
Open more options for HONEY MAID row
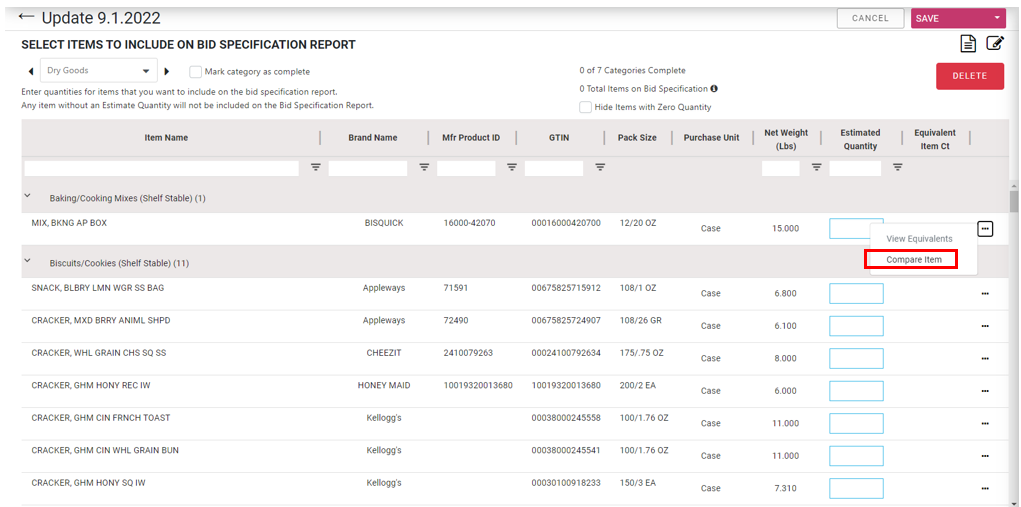[985, 391]
